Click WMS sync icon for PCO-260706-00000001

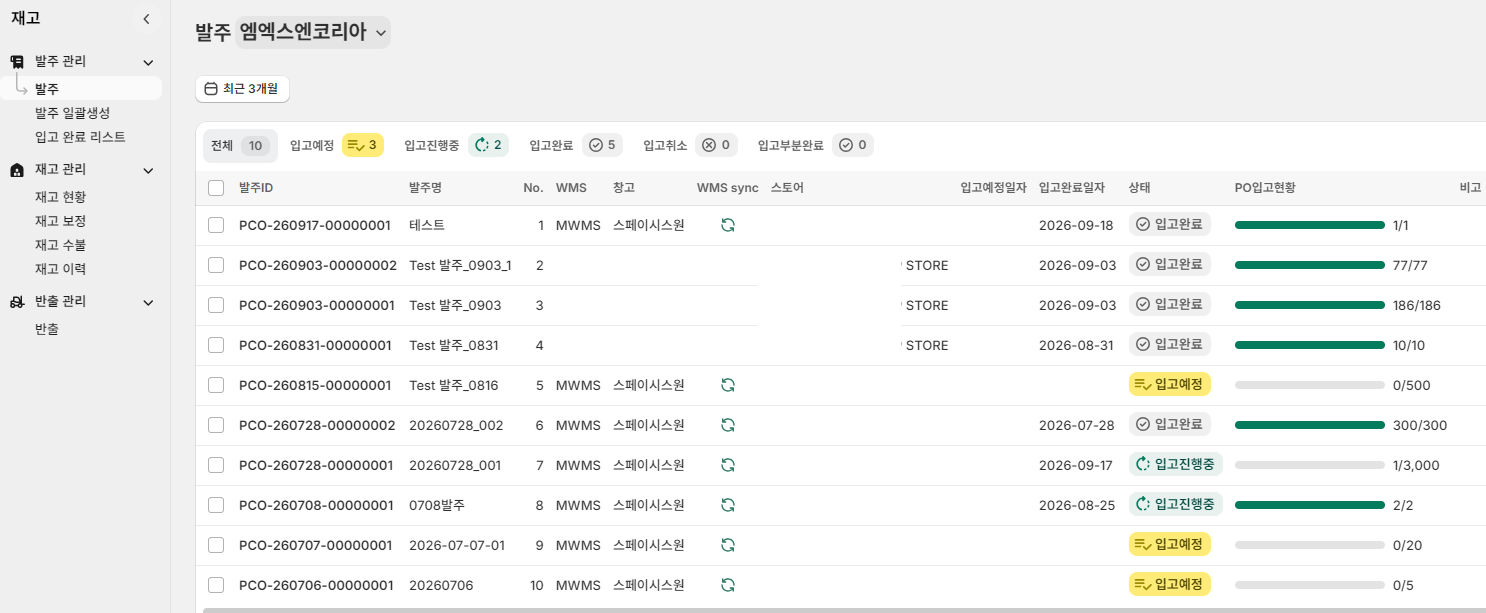pos(728,585)
